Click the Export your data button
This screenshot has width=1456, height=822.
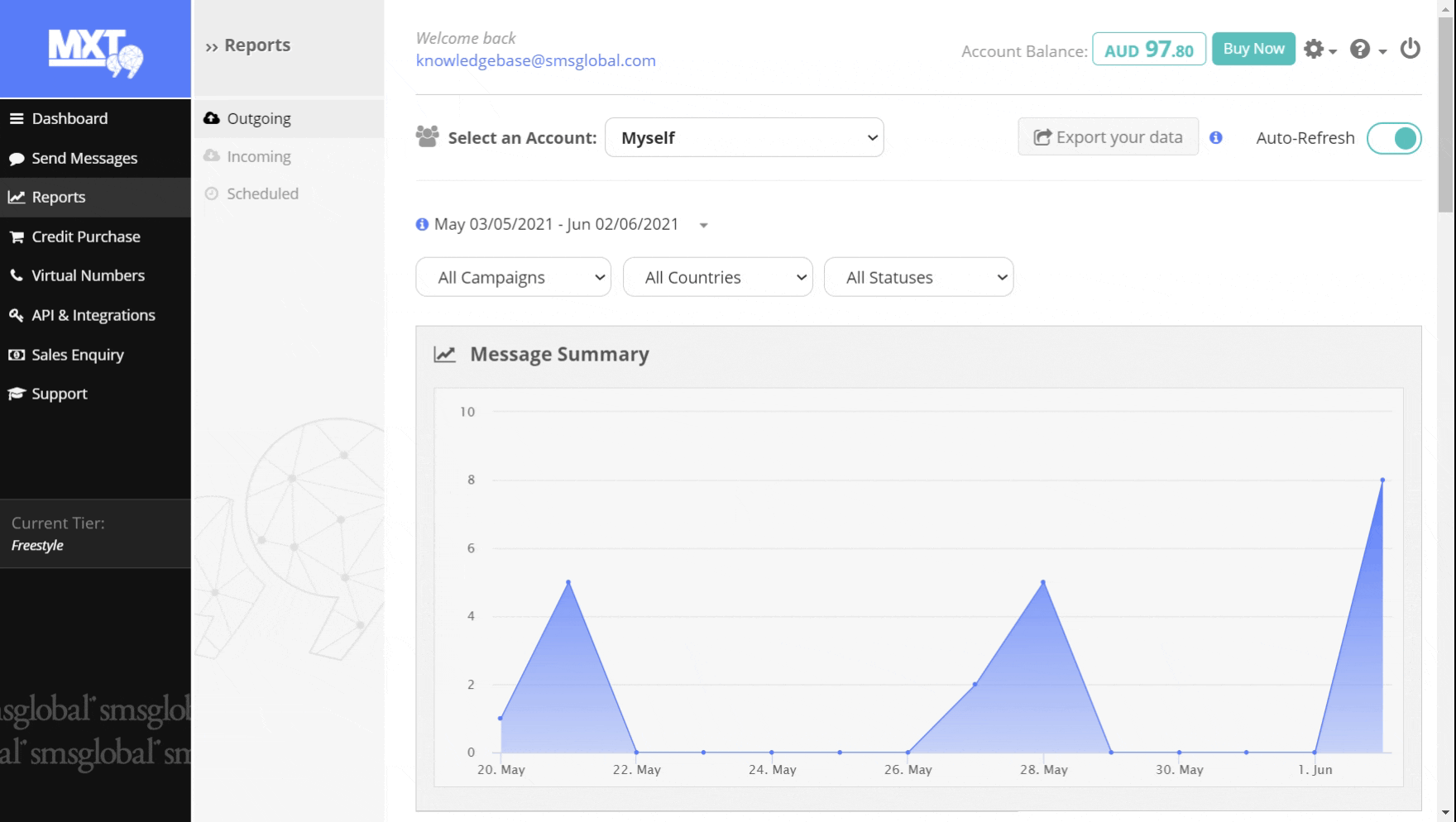click(x=1108, y=137)
